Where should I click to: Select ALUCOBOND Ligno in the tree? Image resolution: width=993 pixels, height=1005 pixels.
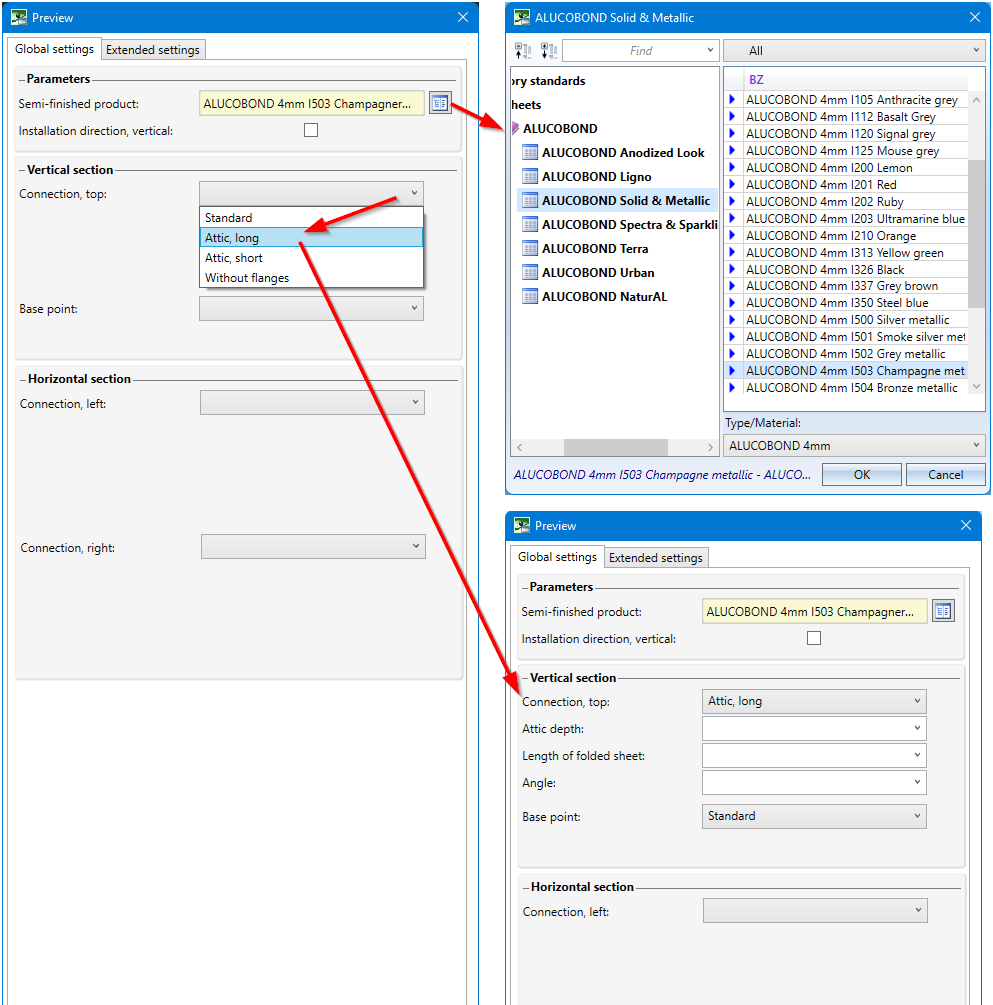tap(597, 176)
